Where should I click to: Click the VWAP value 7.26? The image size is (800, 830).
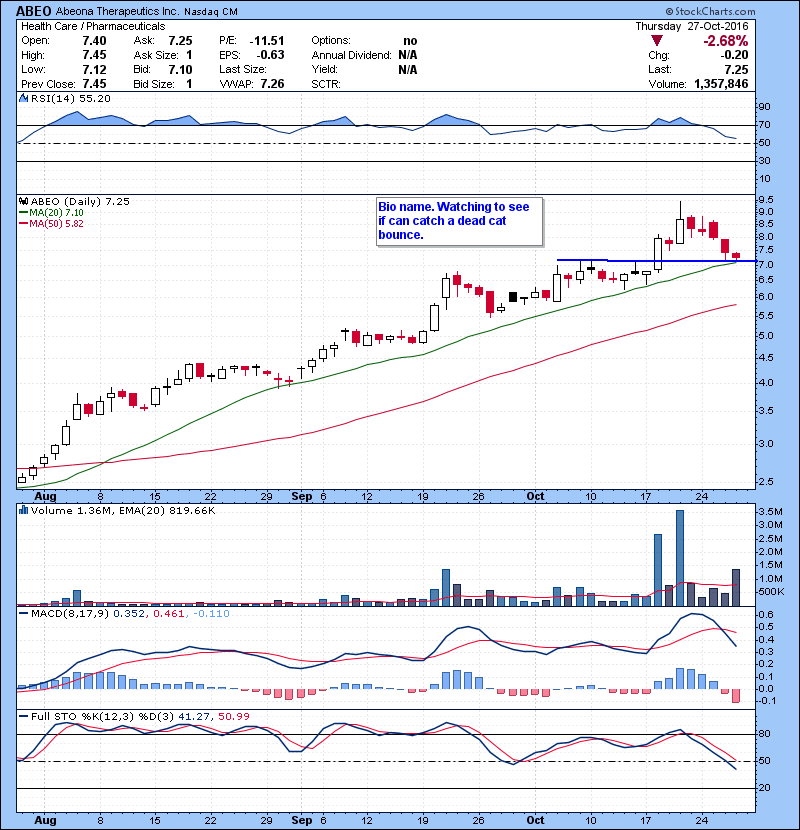[273, 84]
